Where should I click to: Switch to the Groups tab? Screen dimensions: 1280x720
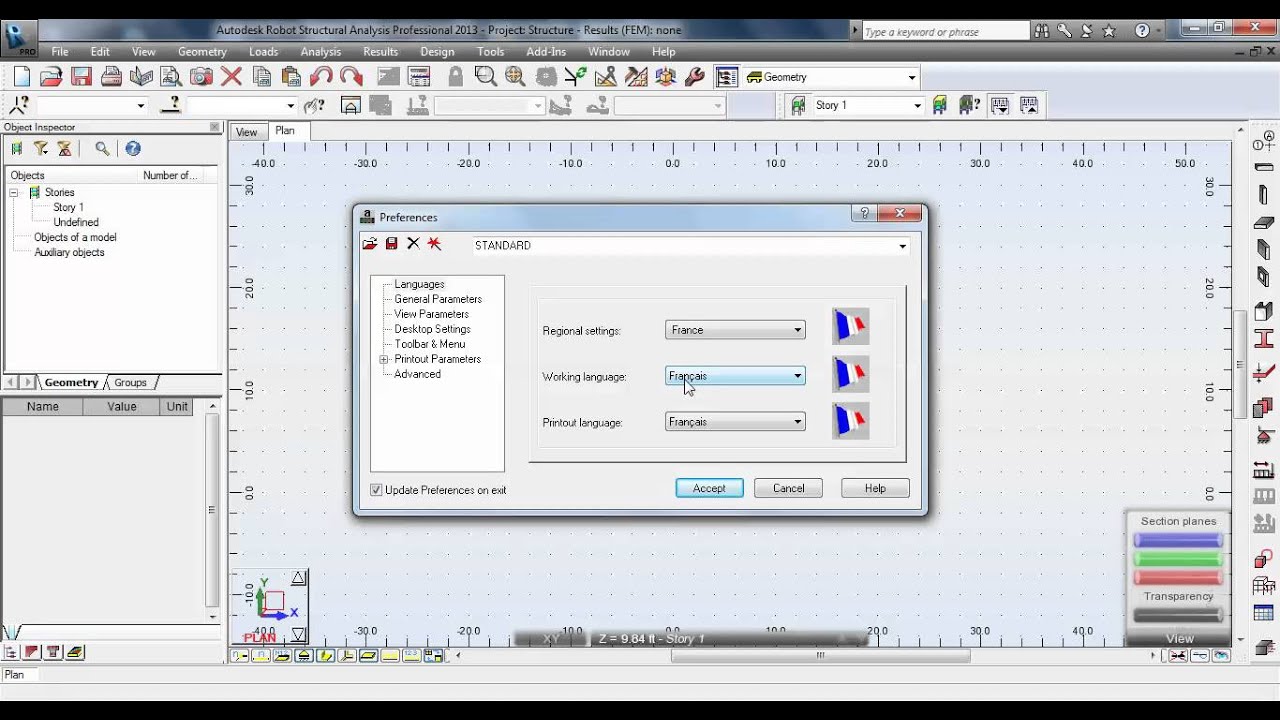pyautogui.click(x=130, y=382)
